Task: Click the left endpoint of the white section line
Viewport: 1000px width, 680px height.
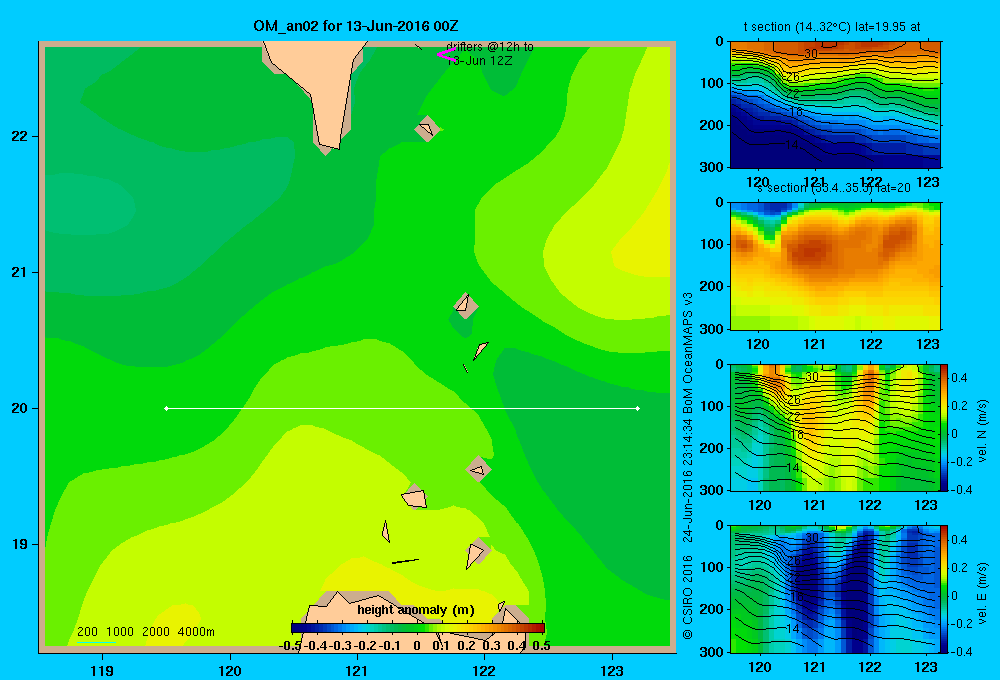Action: (x=166, y=408)
